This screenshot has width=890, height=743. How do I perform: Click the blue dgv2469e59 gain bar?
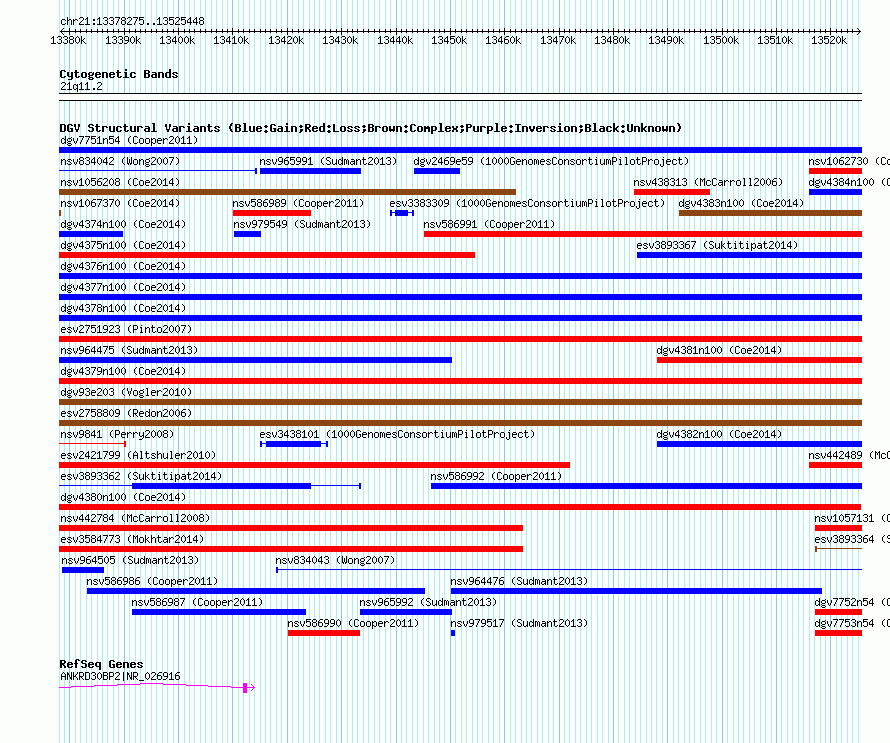(x=437, y=171)
